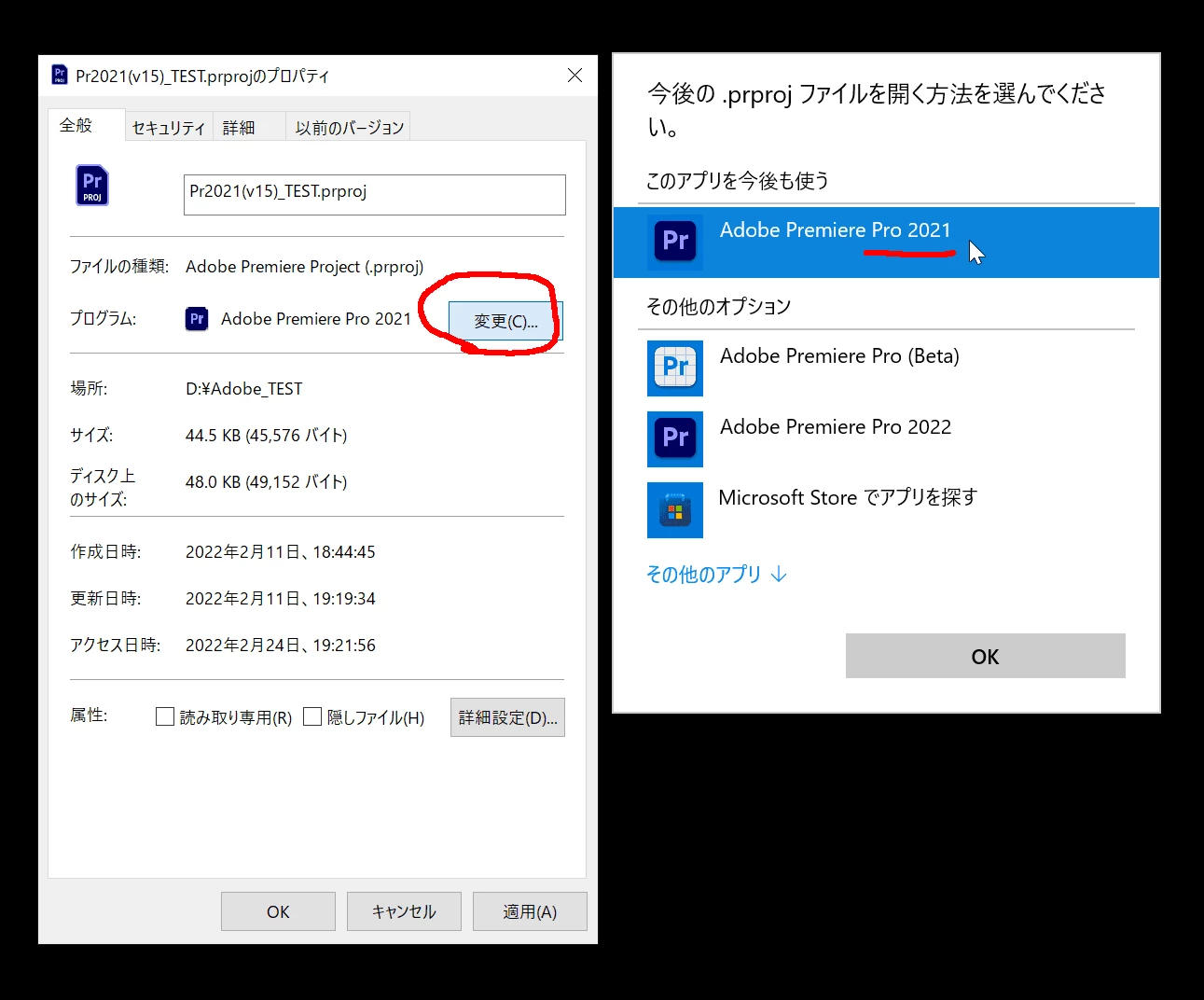The height and width of the screenshot is (1000, 1204).
Task: Select the Adobe Premiere Pro 2021 app icon
Action: click(675, 242)
